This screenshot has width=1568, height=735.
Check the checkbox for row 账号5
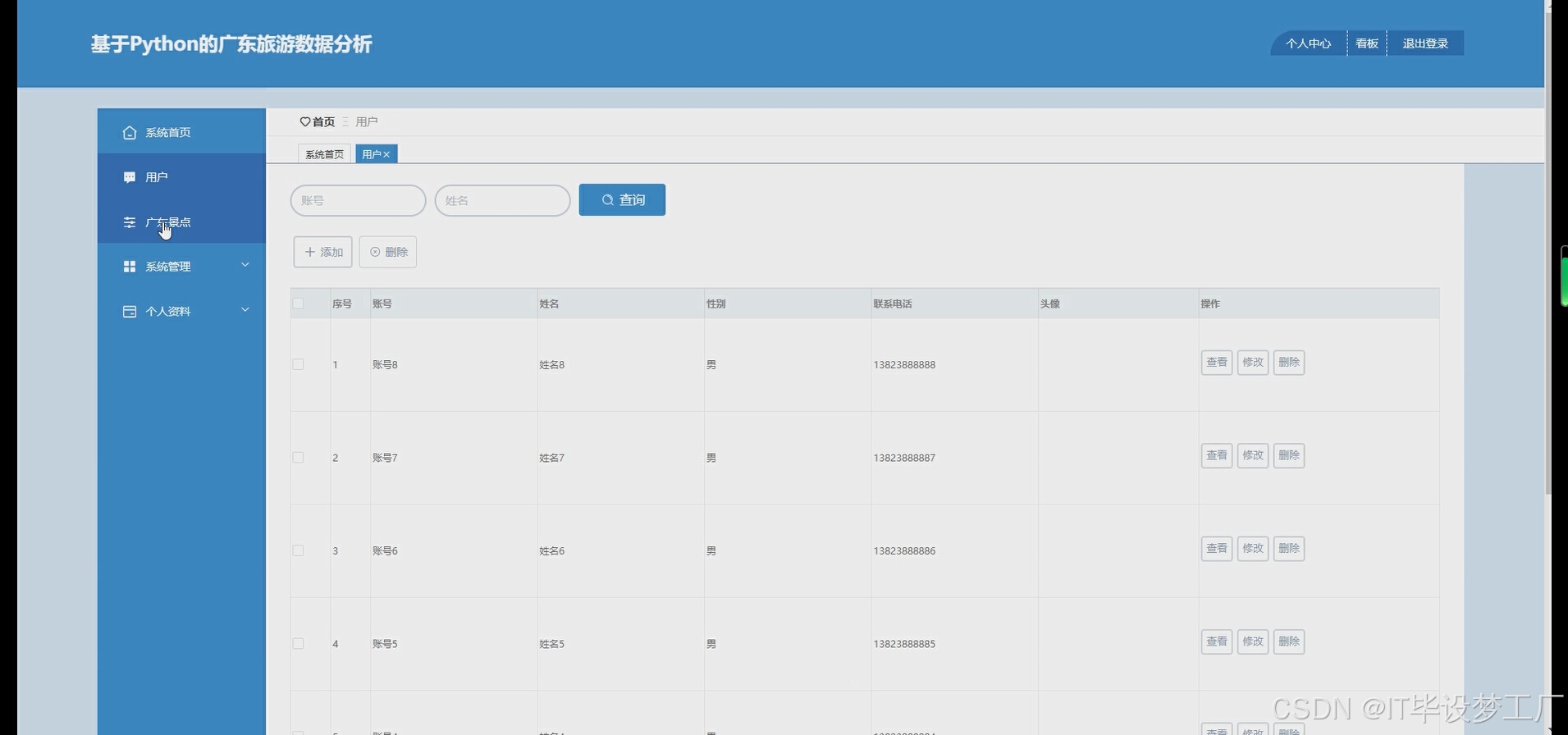[298, 644]
